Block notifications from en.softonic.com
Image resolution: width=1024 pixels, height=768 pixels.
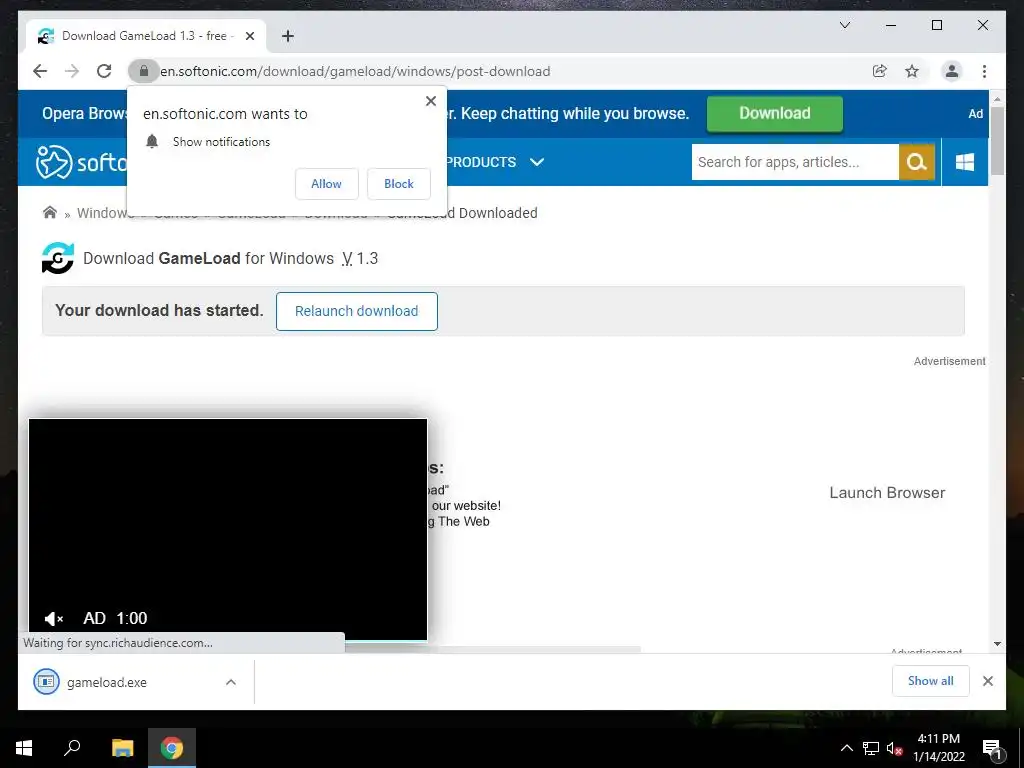[398, 184]
